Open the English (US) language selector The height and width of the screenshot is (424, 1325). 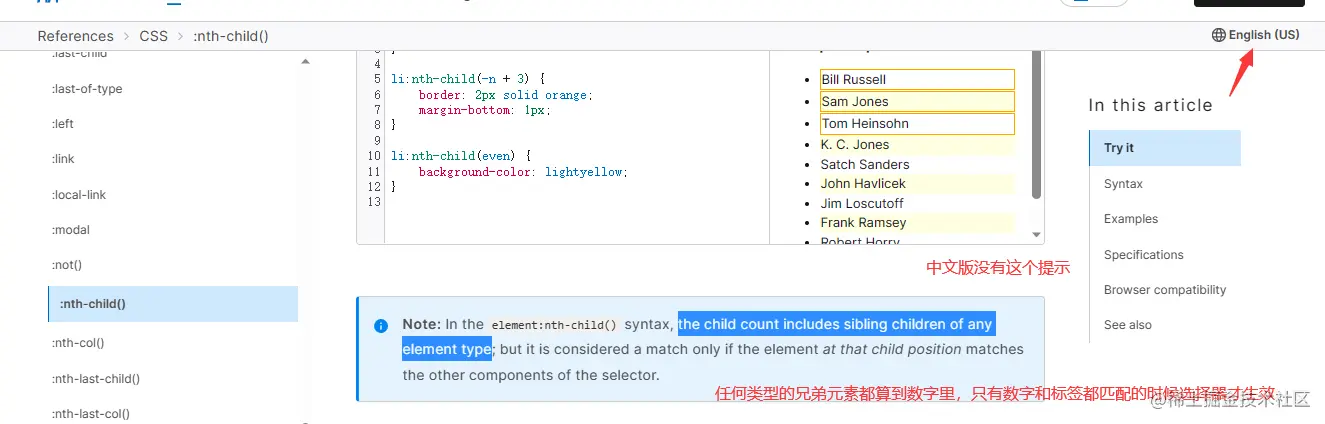(x=1263, y=35)
